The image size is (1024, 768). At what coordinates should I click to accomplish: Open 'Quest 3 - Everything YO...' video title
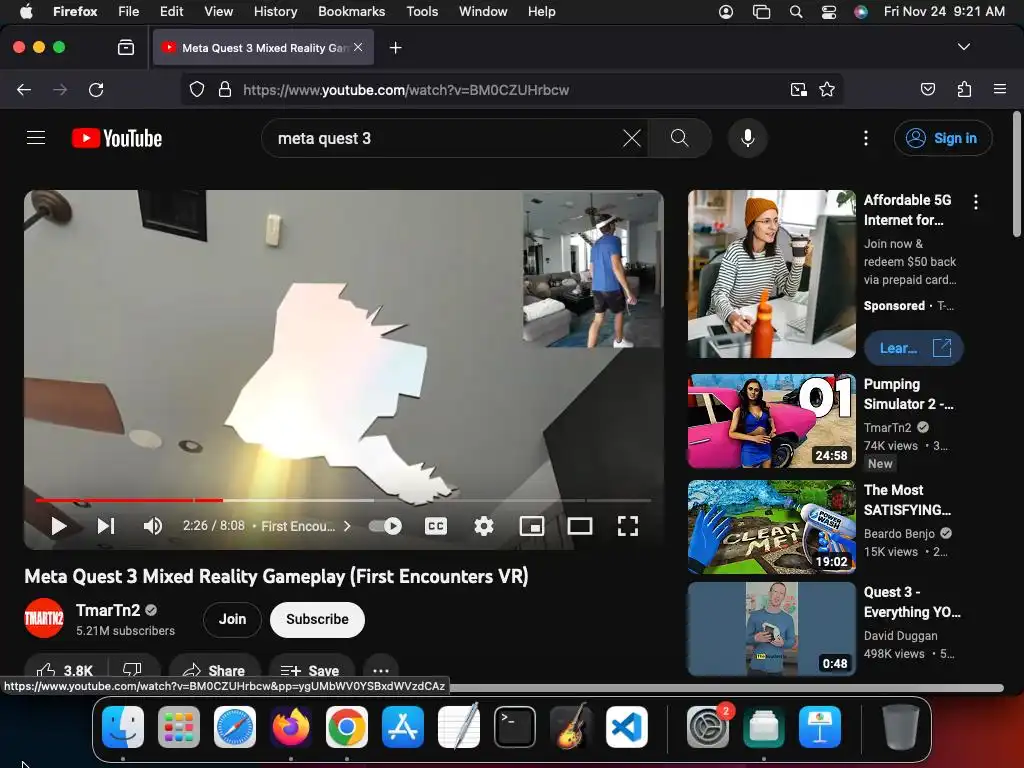[x=912, y=602]
